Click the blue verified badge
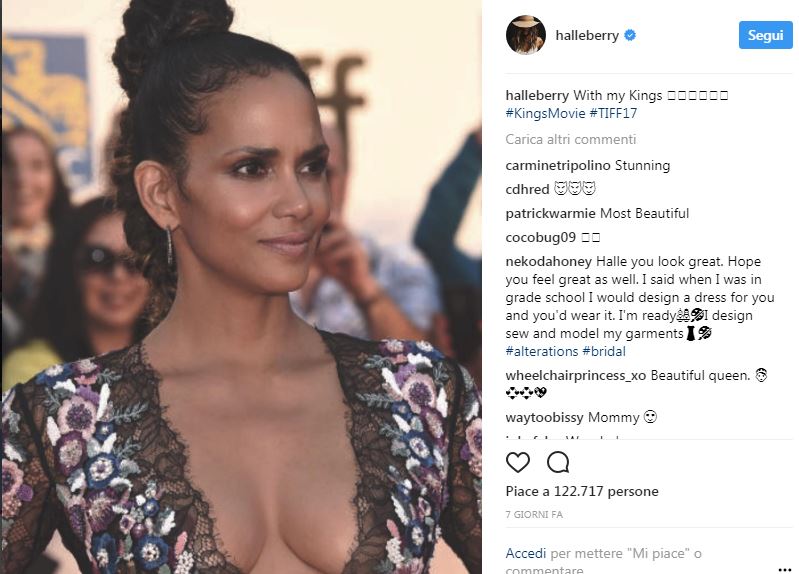Image resolution: width=799 pixels, height=574 pixels. click(630, 35)
